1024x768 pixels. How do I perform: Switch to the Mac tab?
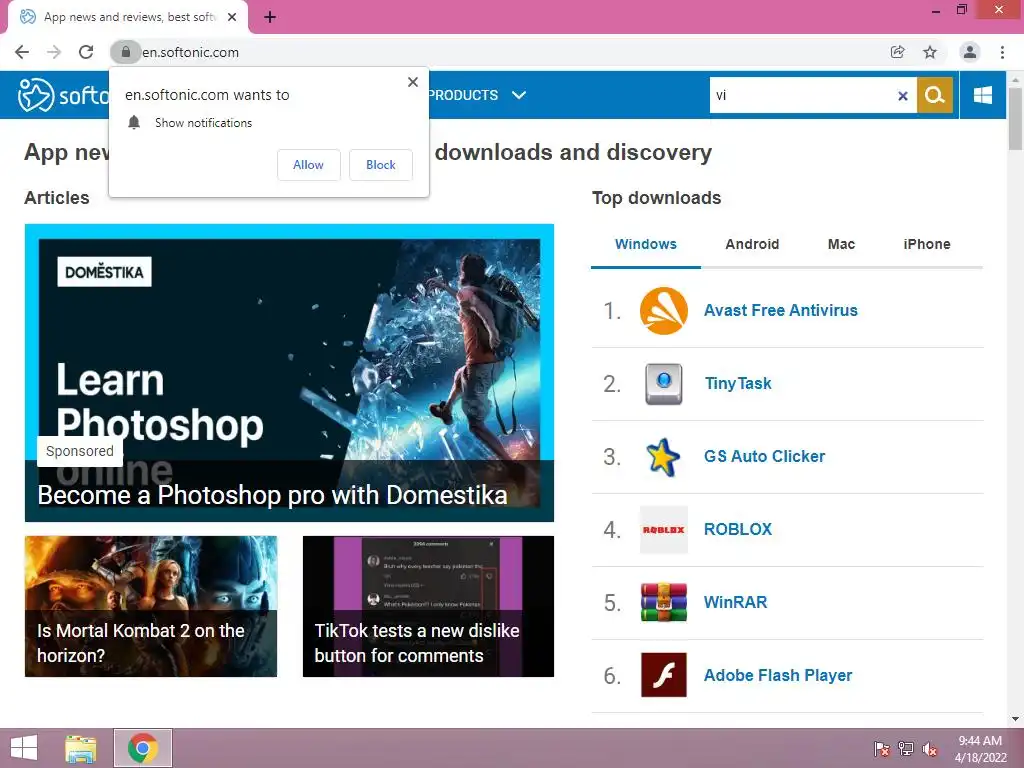(x=841, y=244)
